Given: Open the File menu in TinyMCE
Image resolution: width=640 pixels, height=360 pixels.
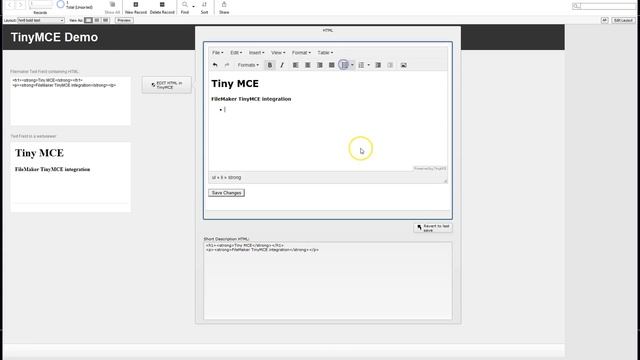Looking at the screenshot, I should click(218, 53).
